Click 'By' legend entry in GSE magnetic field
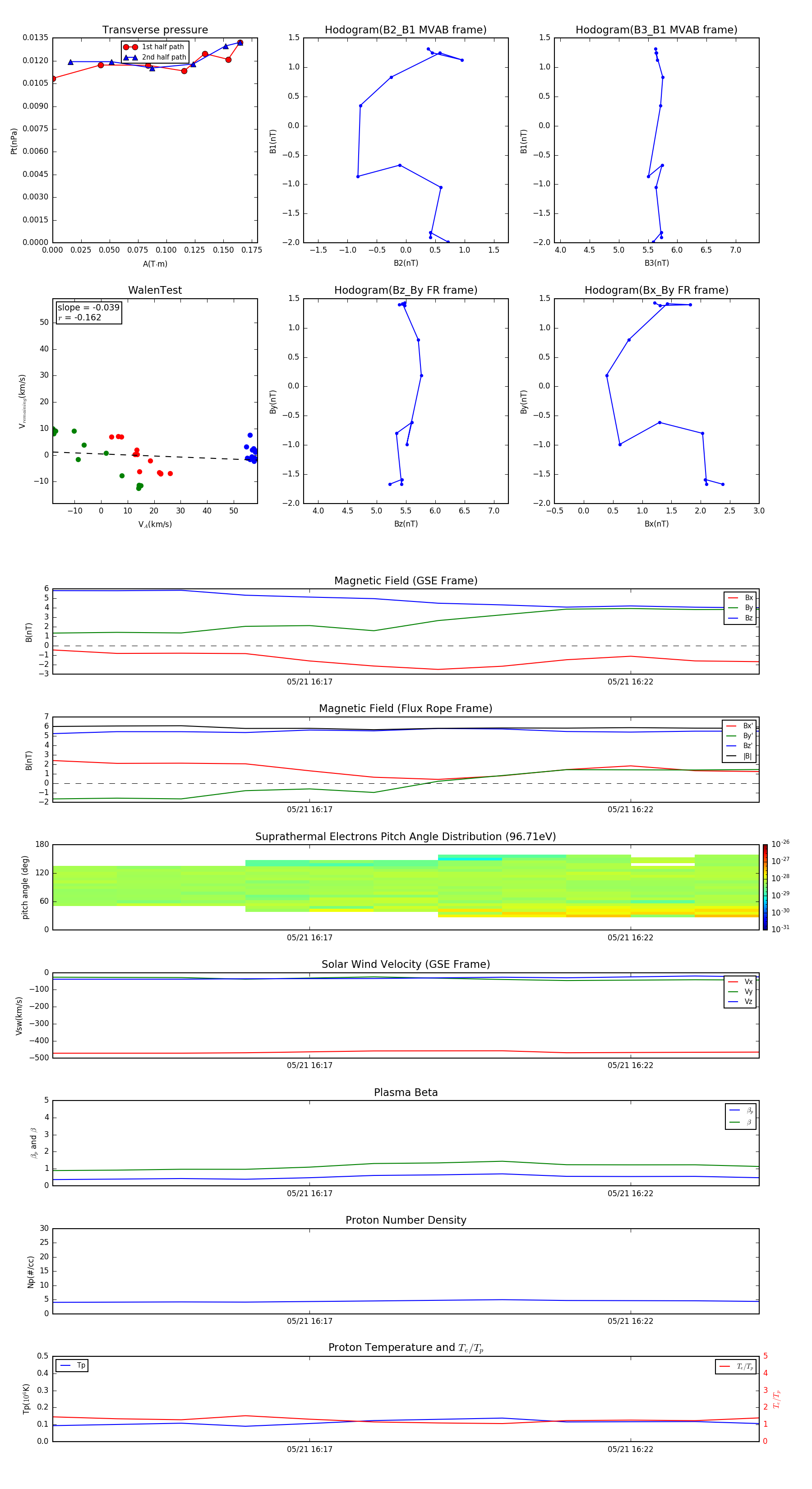Image resolution: width=812 pixels, height=1489 pixels. pos(740,608)
